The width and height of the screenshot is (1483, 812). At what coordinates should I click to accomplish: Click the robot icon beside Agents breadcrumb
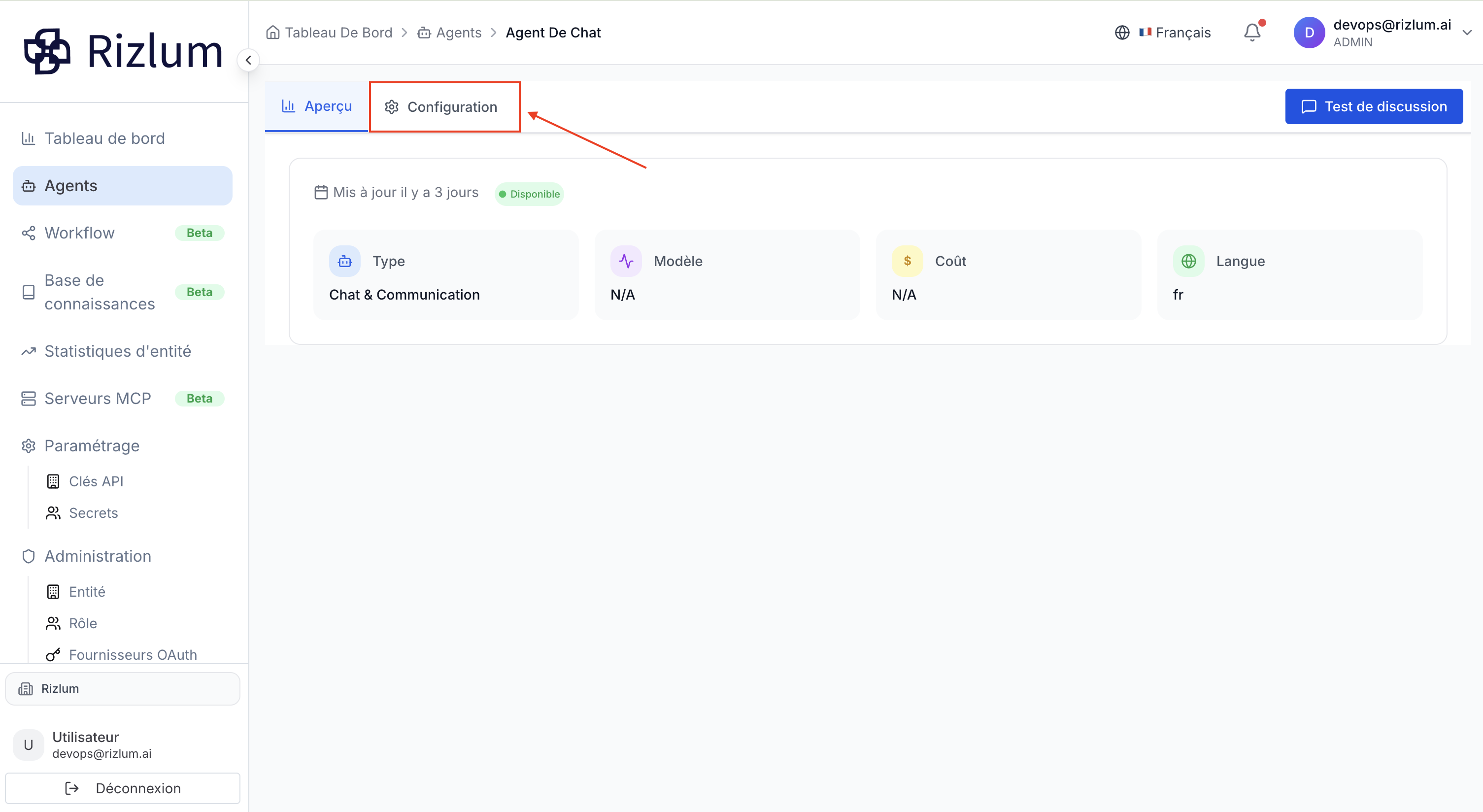tap(424, 33)
